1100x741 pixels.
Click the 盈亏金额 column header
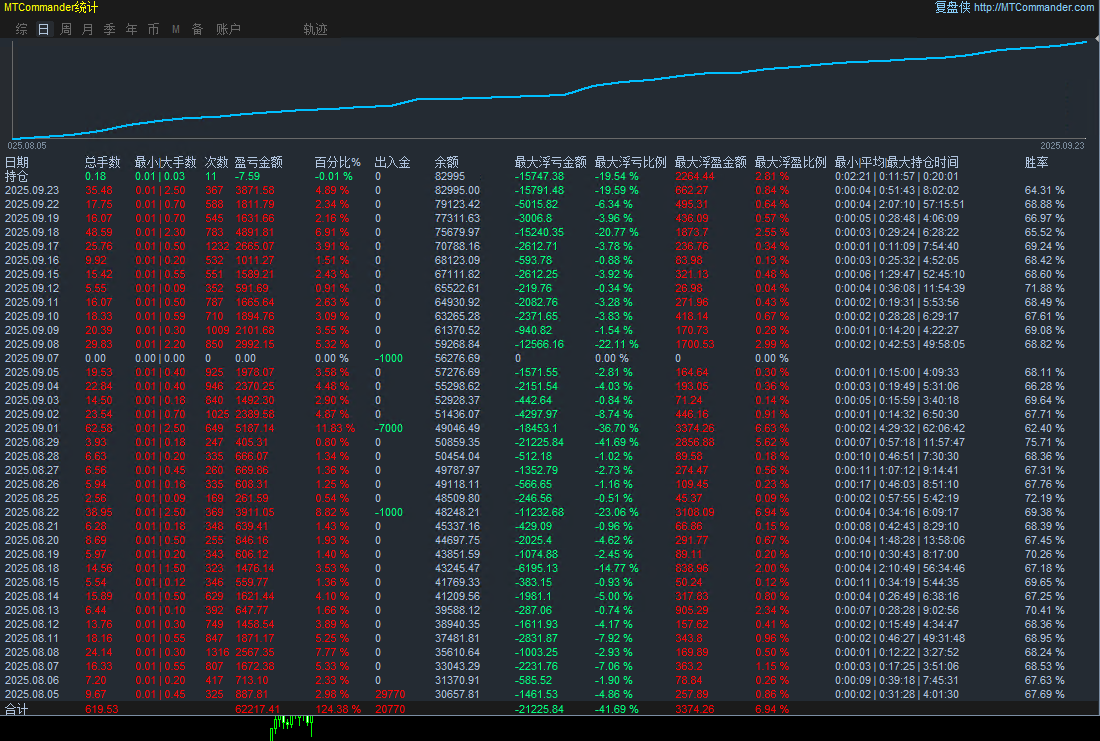click(258, 162)
